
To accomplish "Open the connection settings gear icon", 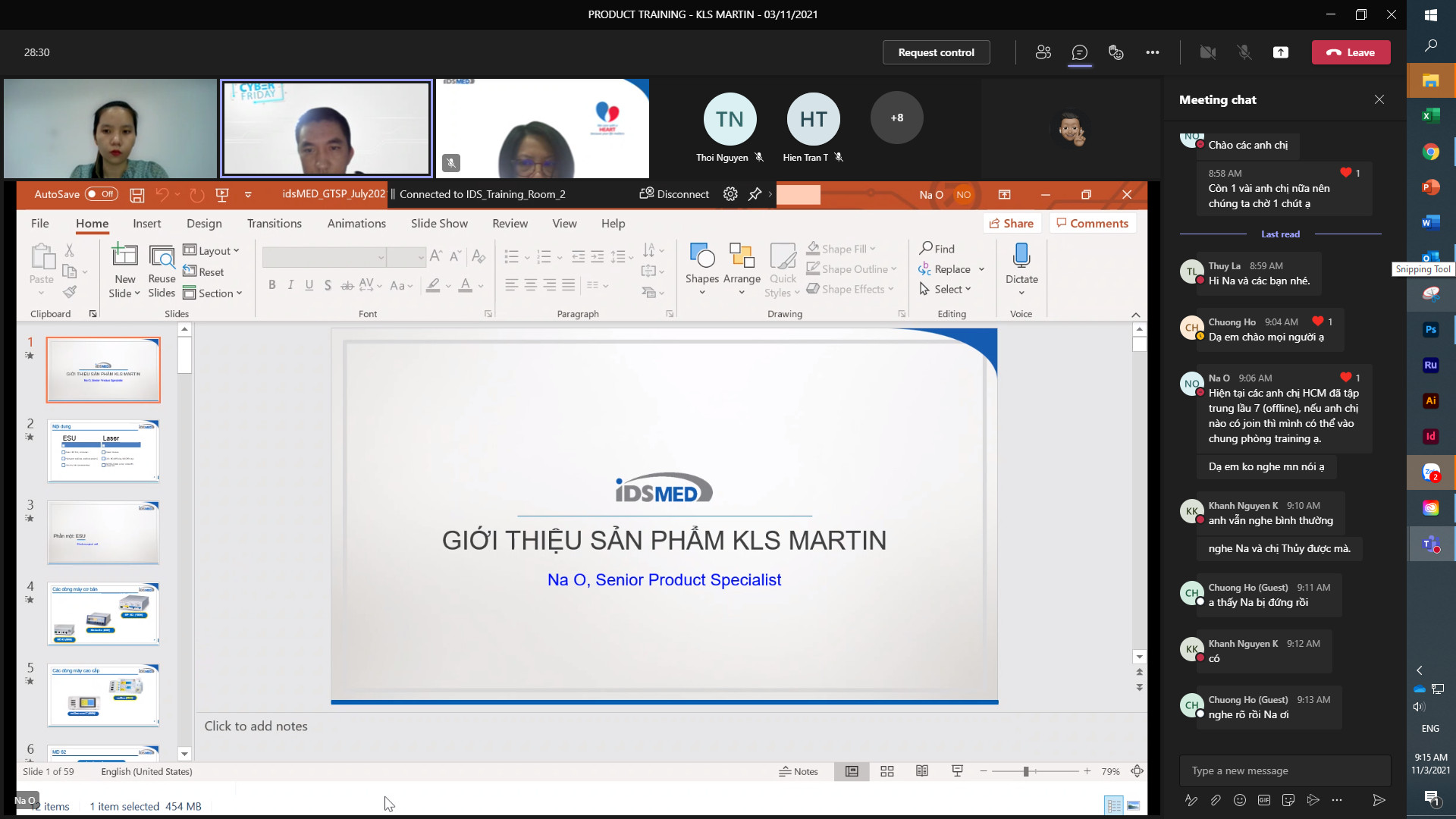I will pyautogui.click(x=730, y=194).
